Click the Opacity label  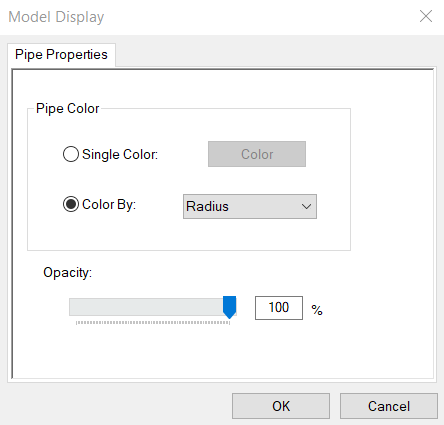(x=68, y=273)
